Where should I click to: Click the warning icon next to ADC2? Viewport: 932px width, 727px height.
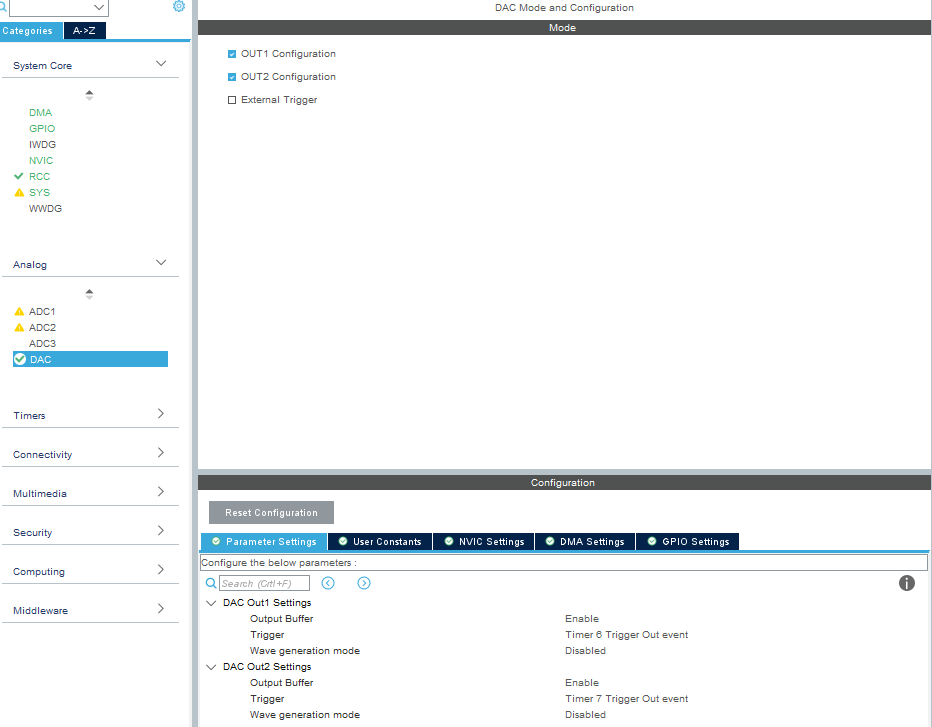coord(19,328)
